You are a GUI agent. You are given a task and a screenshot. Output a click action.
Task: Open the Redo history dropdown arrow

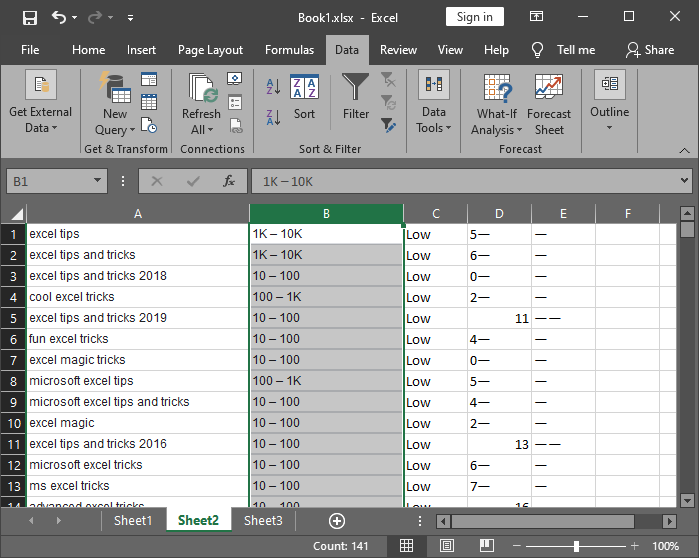click(x=110, y=17)
